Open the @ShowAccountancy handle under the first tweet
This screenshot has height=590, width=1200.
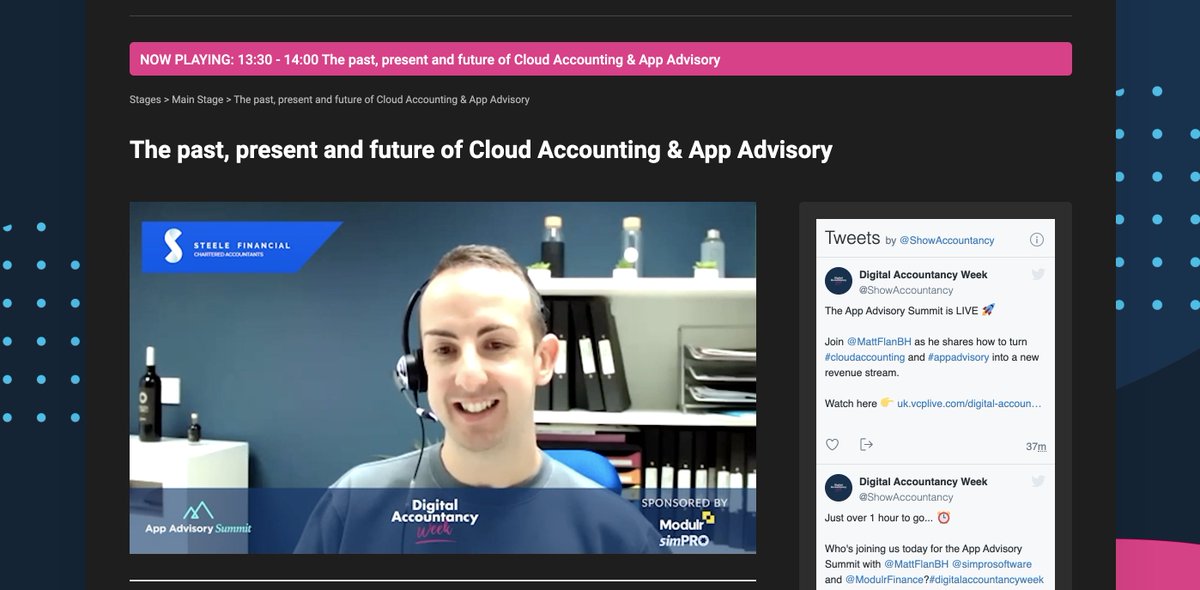[x=906, y=290]
